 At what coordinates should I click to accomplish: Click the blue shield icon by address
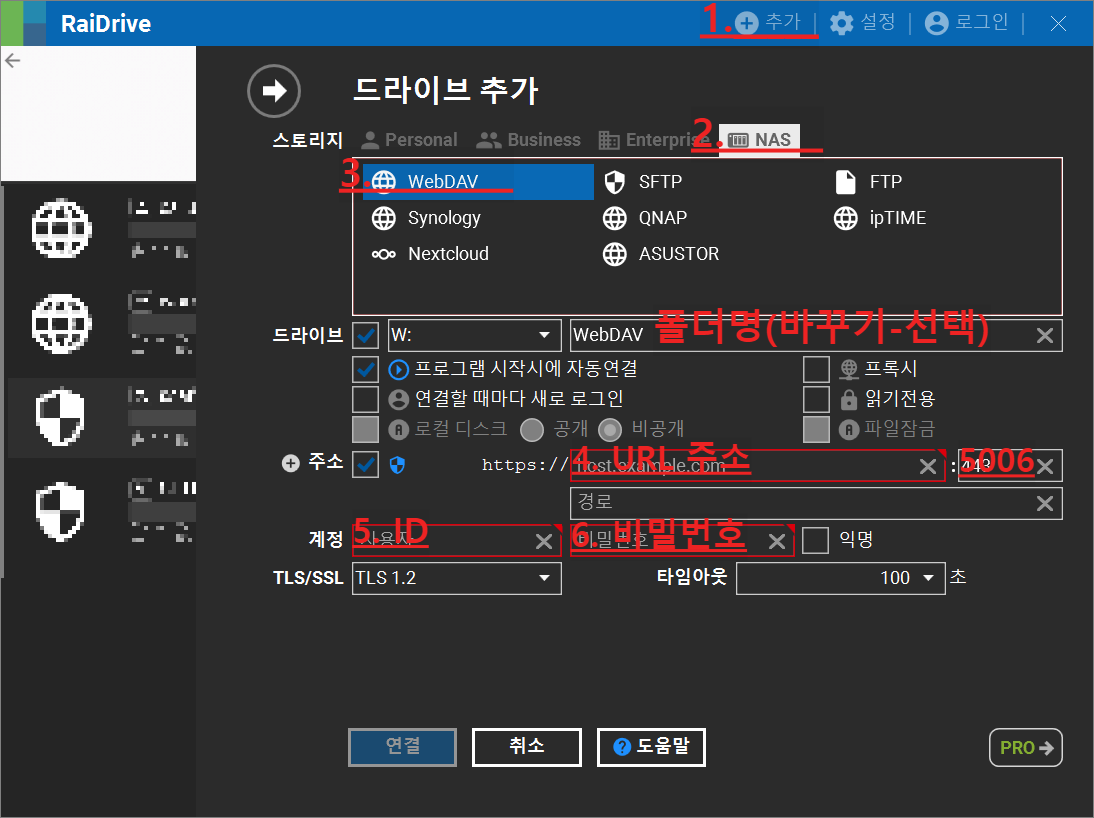point(397,465)
